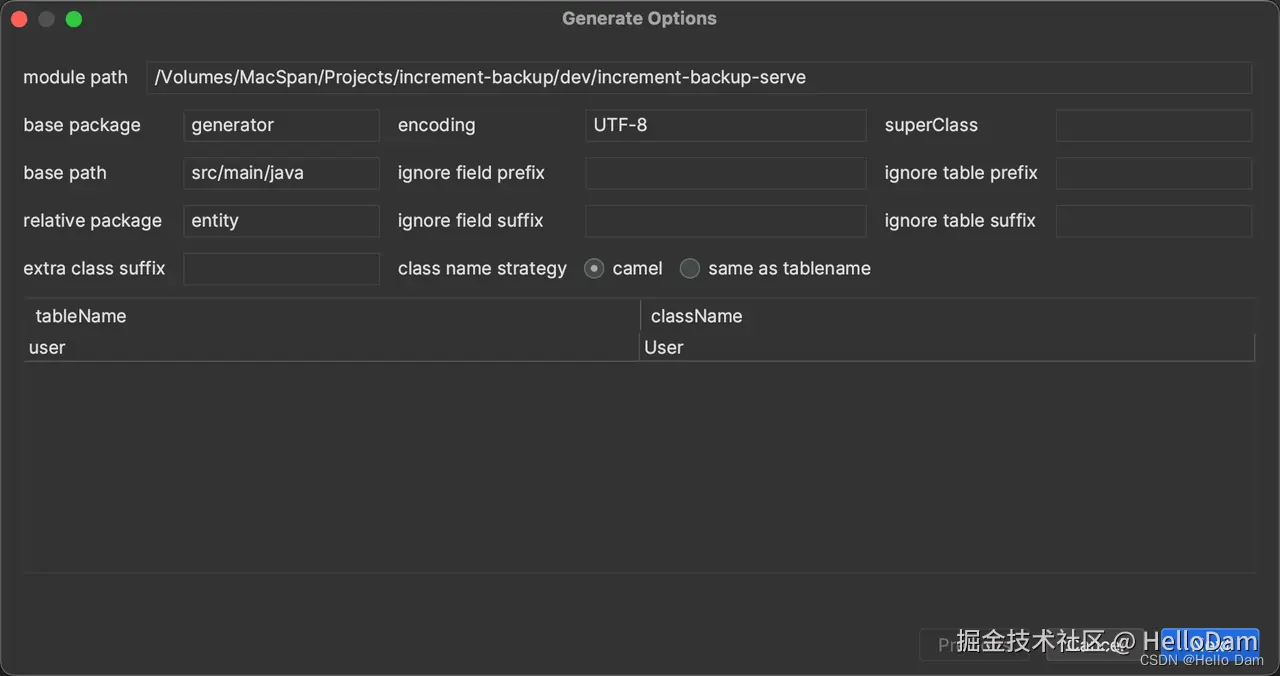Click the encoding UTF-8 field
This screenshot has height=676, width=1280.
coord(725,125)
